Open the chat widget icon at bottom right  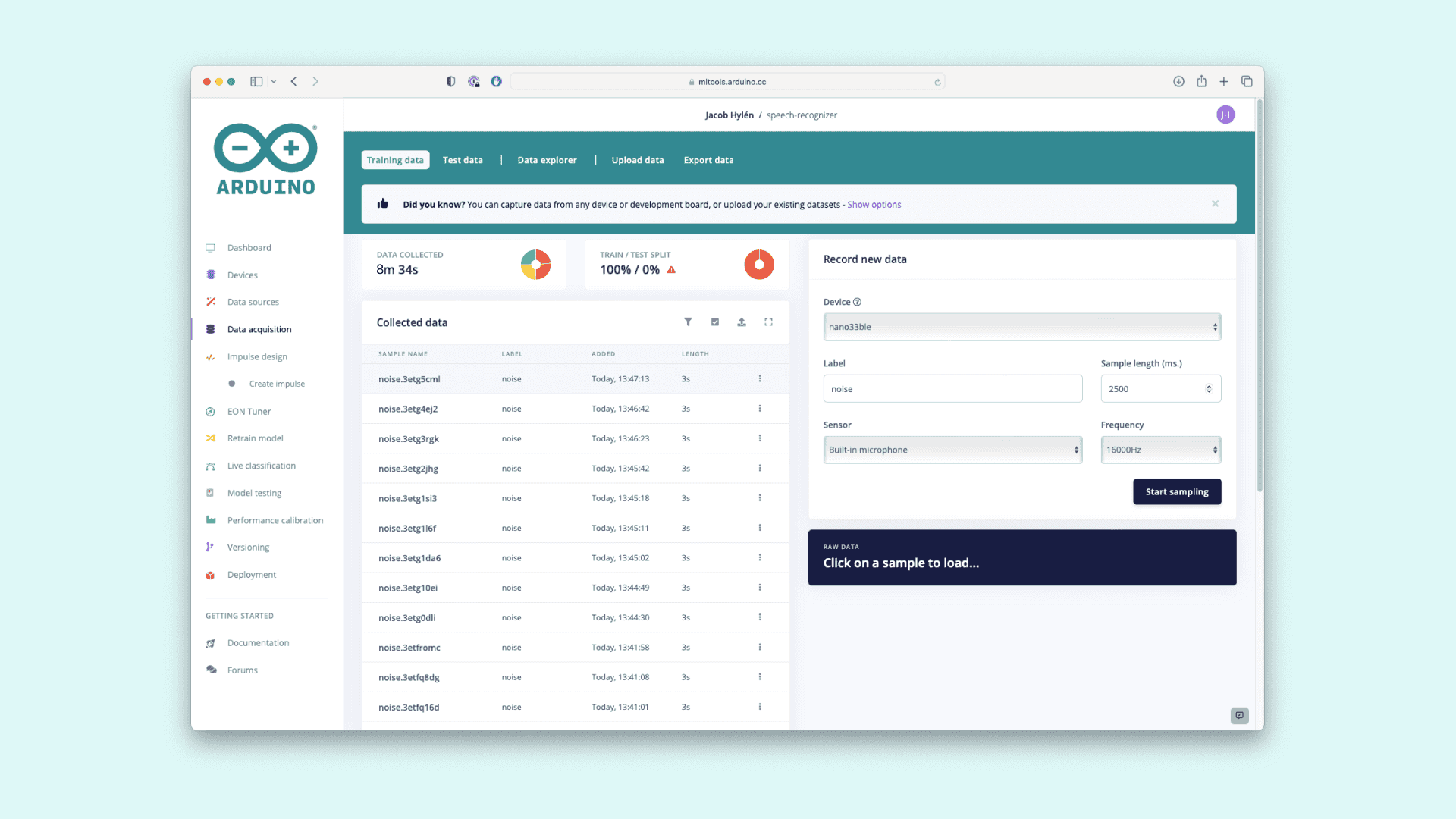click(1239, 715)
